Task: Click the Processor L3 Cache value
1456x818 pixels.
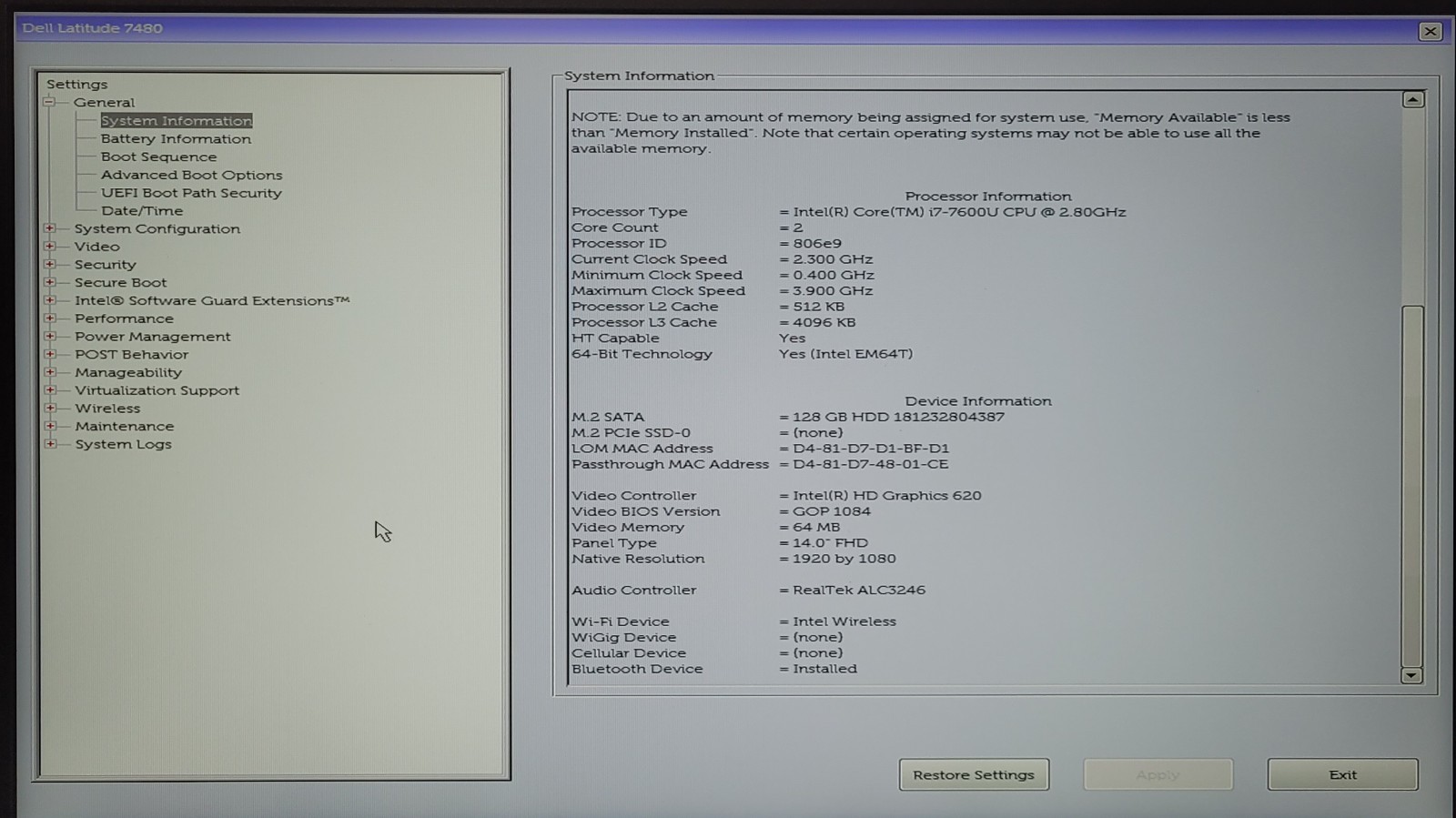Action: (824, 323)
